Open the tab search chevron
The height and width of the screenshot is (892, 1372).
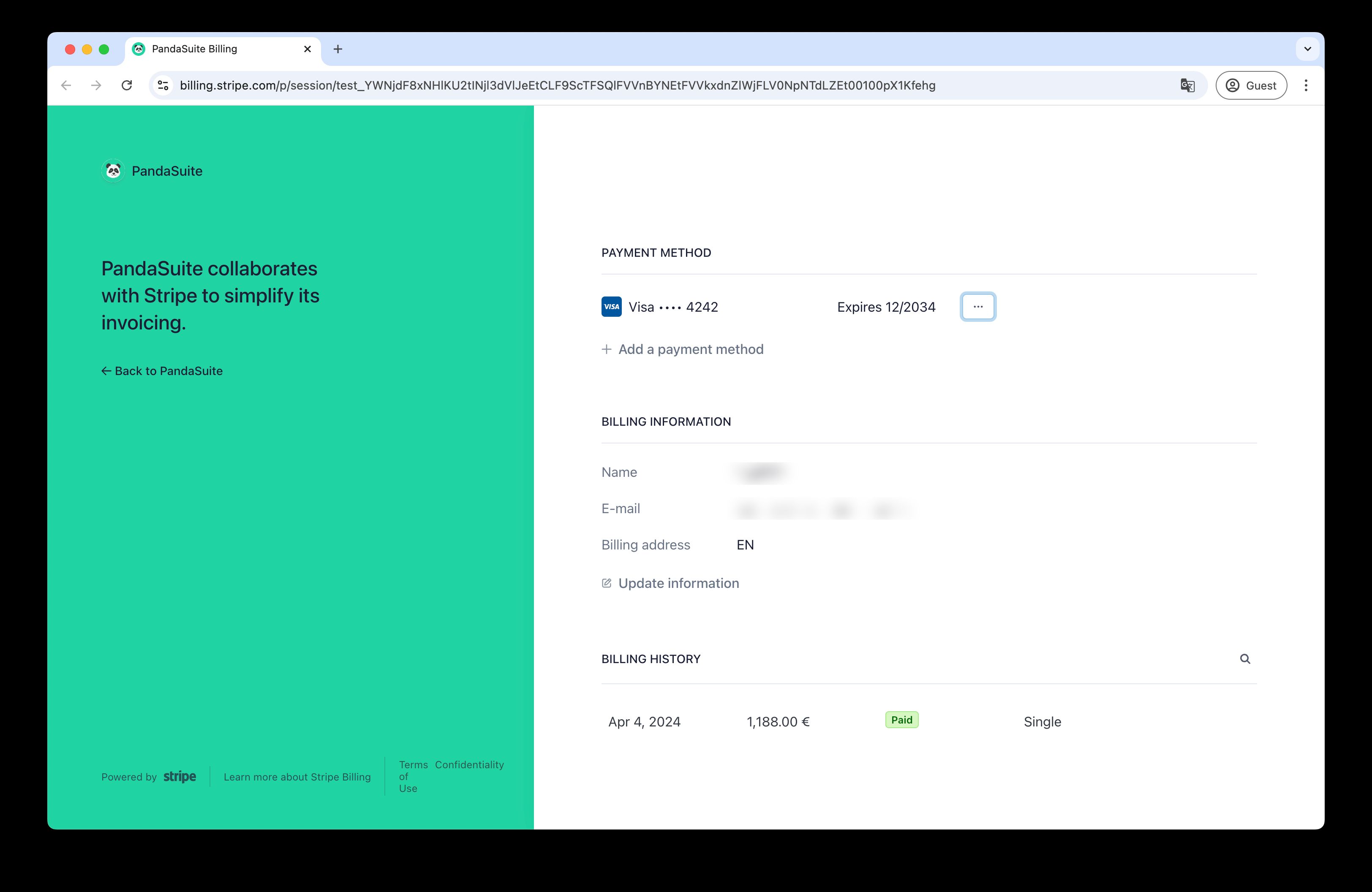coord(1307,49)
